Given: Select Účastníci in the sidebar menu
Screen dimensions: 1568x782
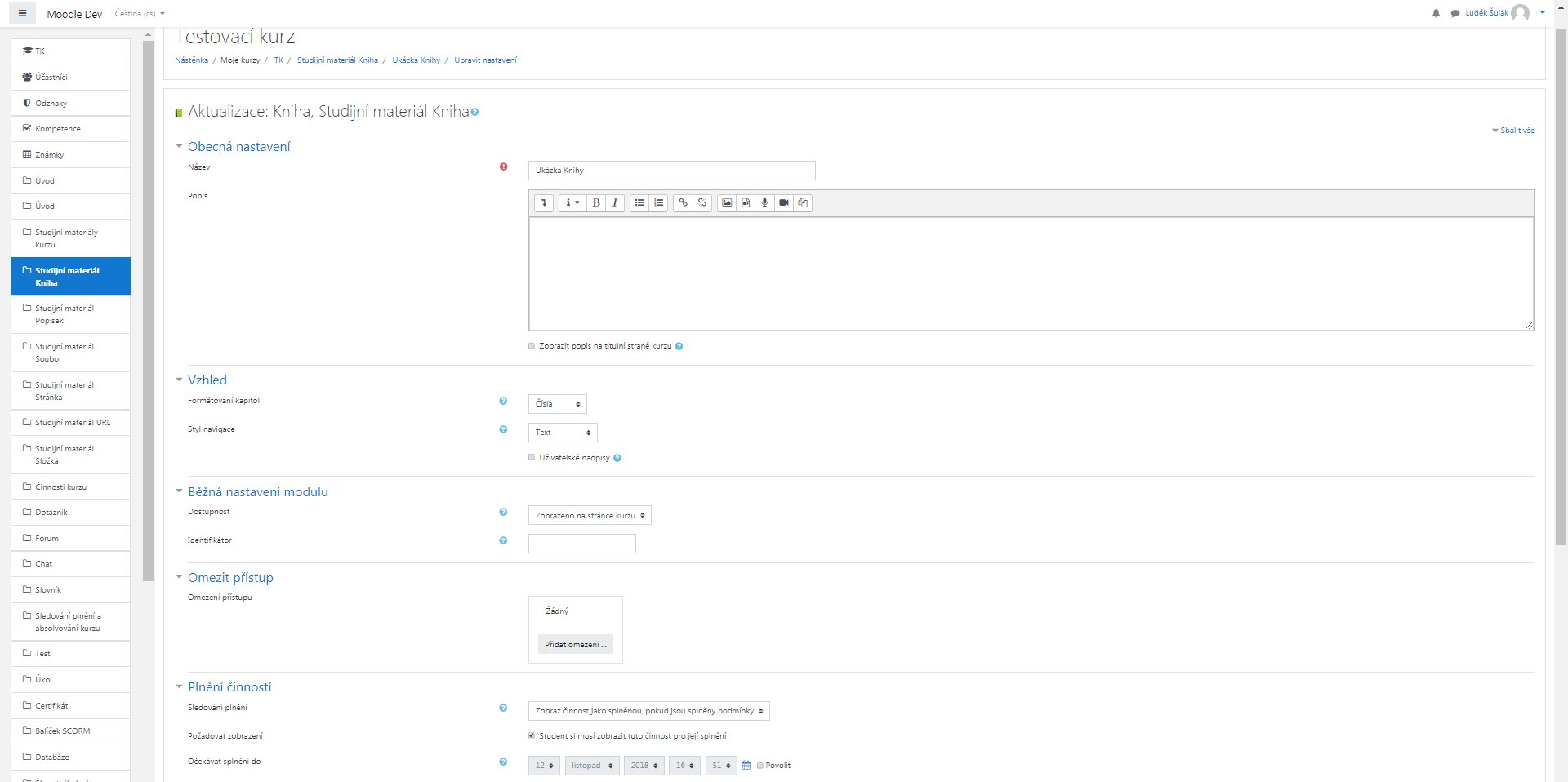Looking at the screenshot, I should pos(51,78).
